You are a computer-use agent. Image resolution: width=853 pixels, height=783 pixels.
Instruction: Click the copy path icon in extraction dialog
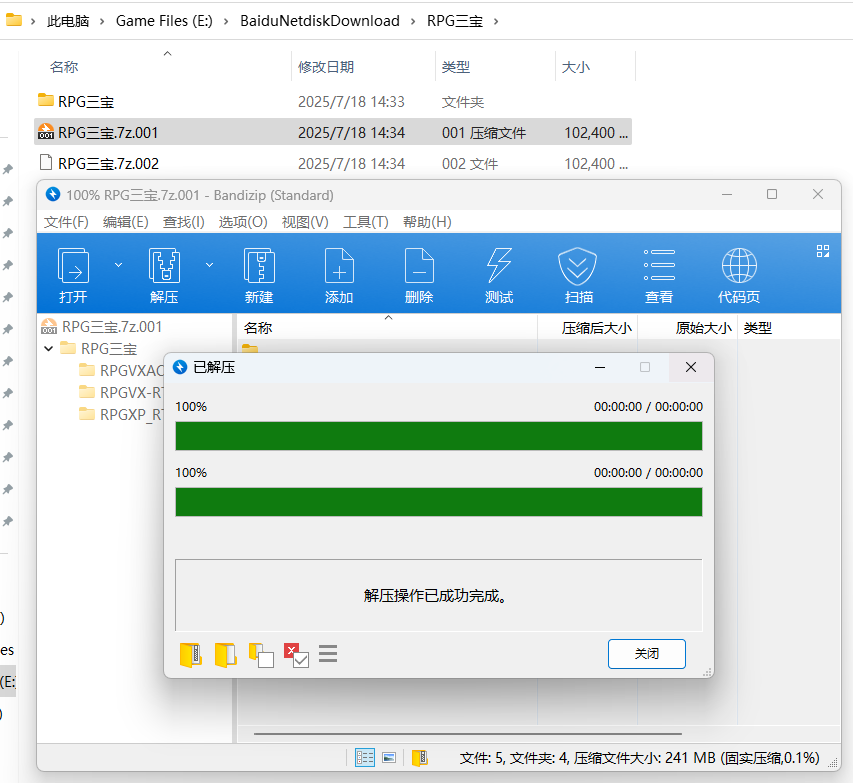tap(261, 655)
